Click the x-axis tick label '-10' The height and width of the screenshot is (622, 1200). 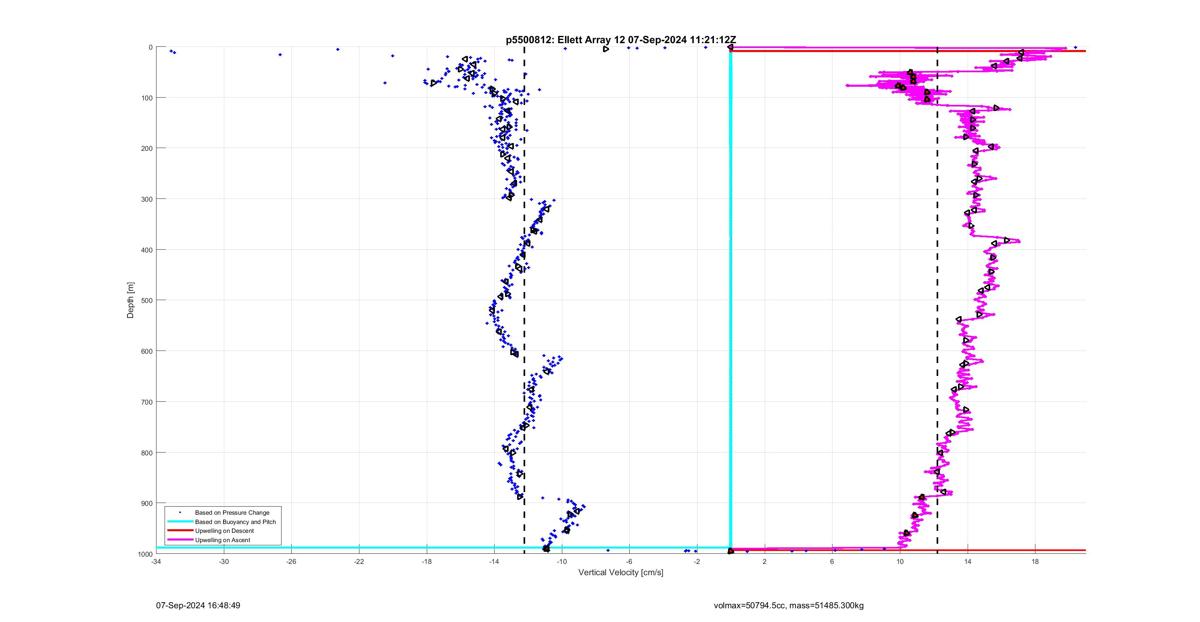562,562
